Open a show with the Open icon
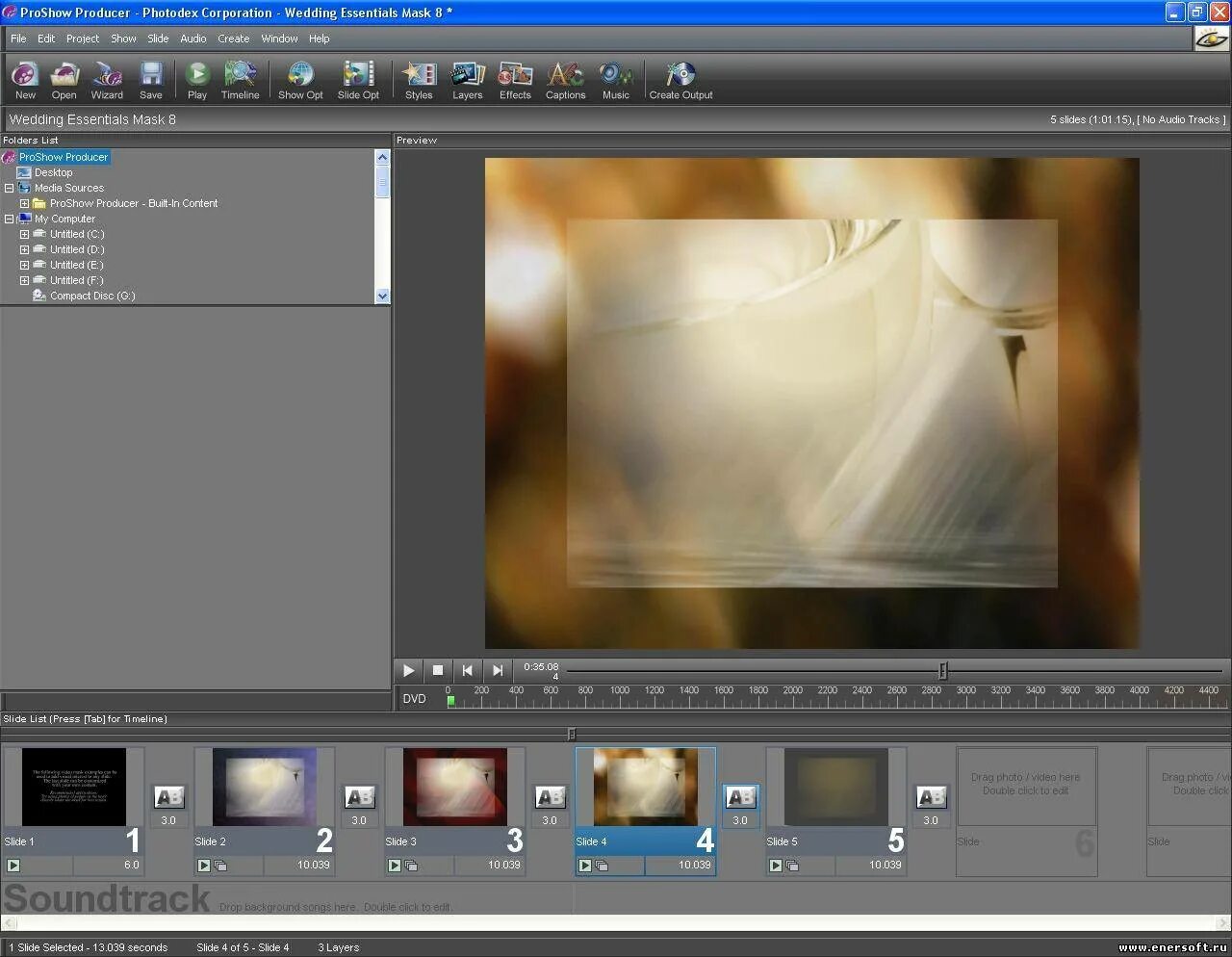 click(x=64, y=80)
